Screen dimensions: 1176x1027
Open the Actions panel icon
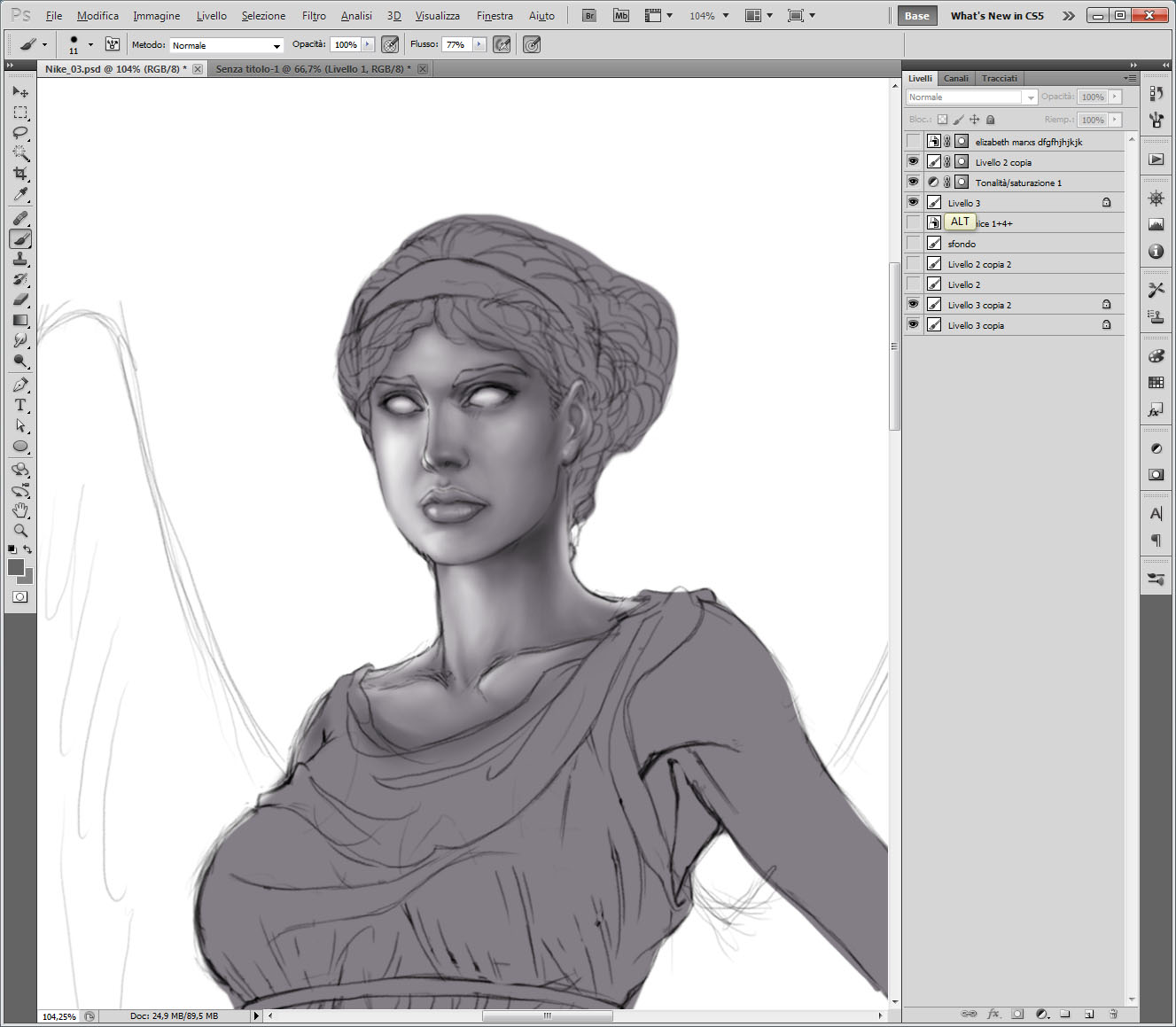(x=1156, y=159)
